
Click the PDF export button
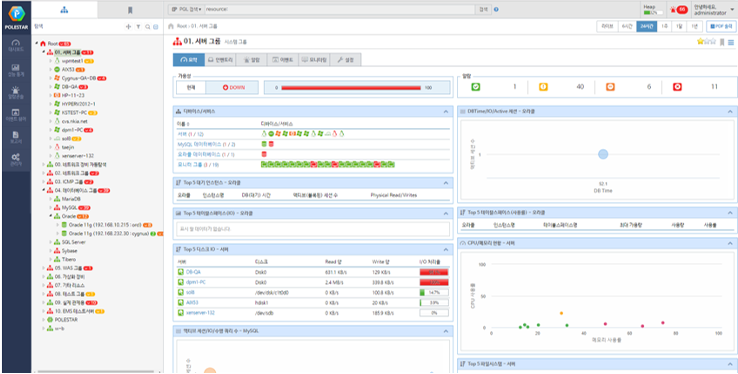coord(721,26)
